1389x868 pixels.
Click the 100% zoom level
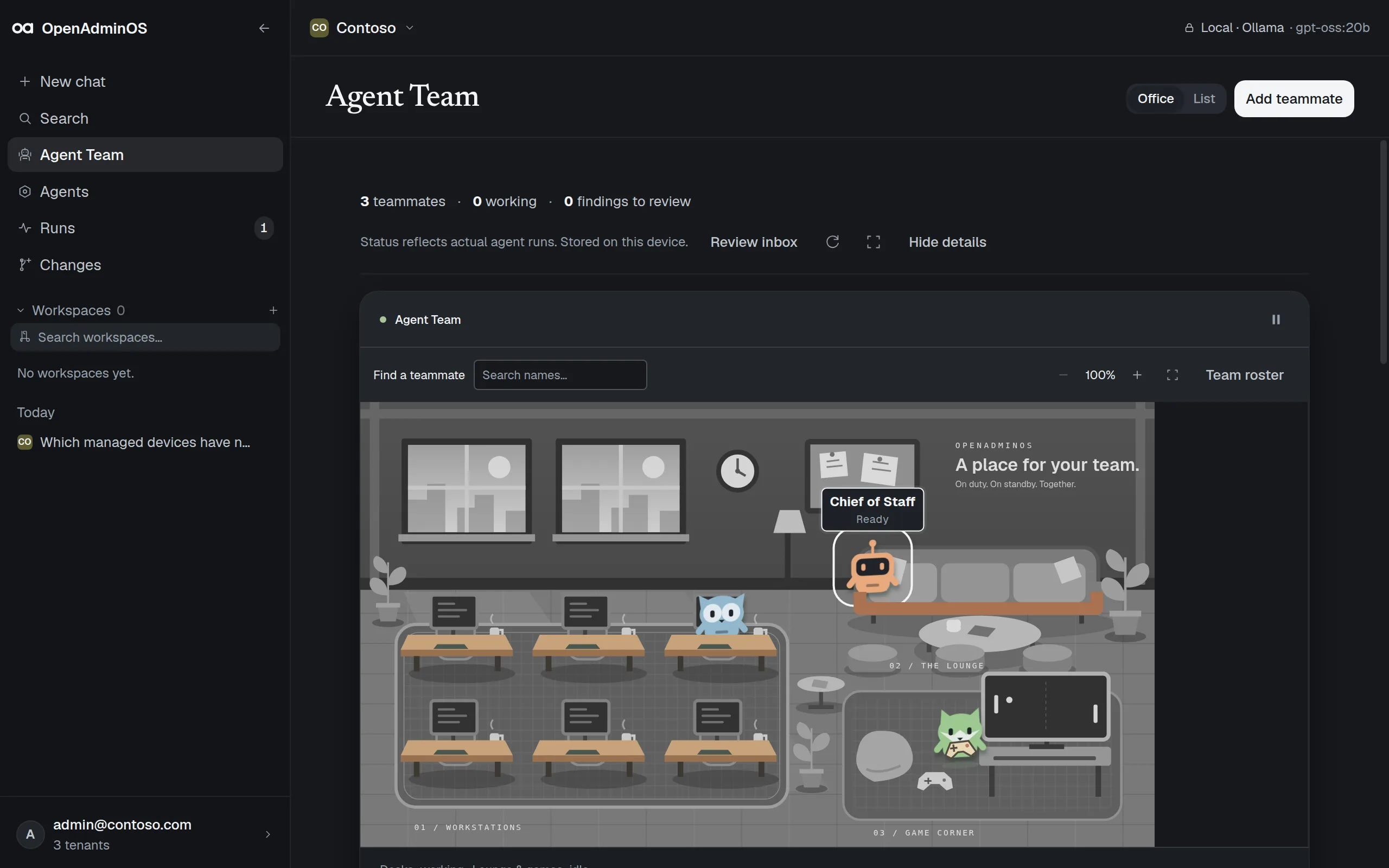point(1100,375)
